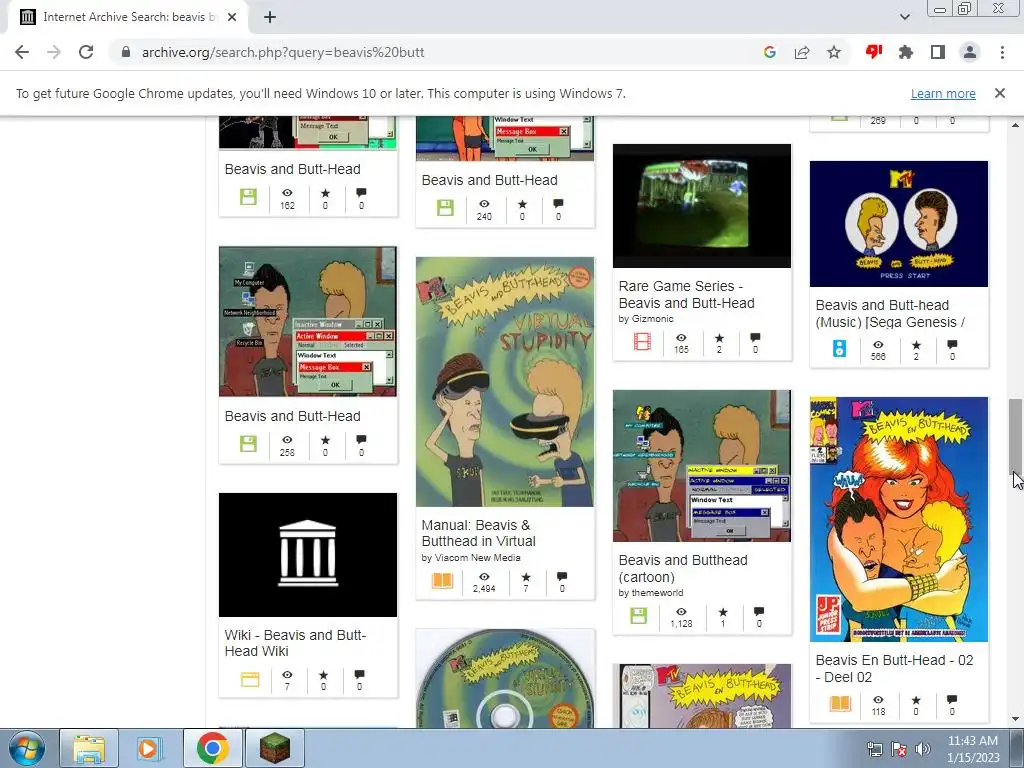Open the Chrome profile avatar

pyautogui.click(x=970, y=52)
